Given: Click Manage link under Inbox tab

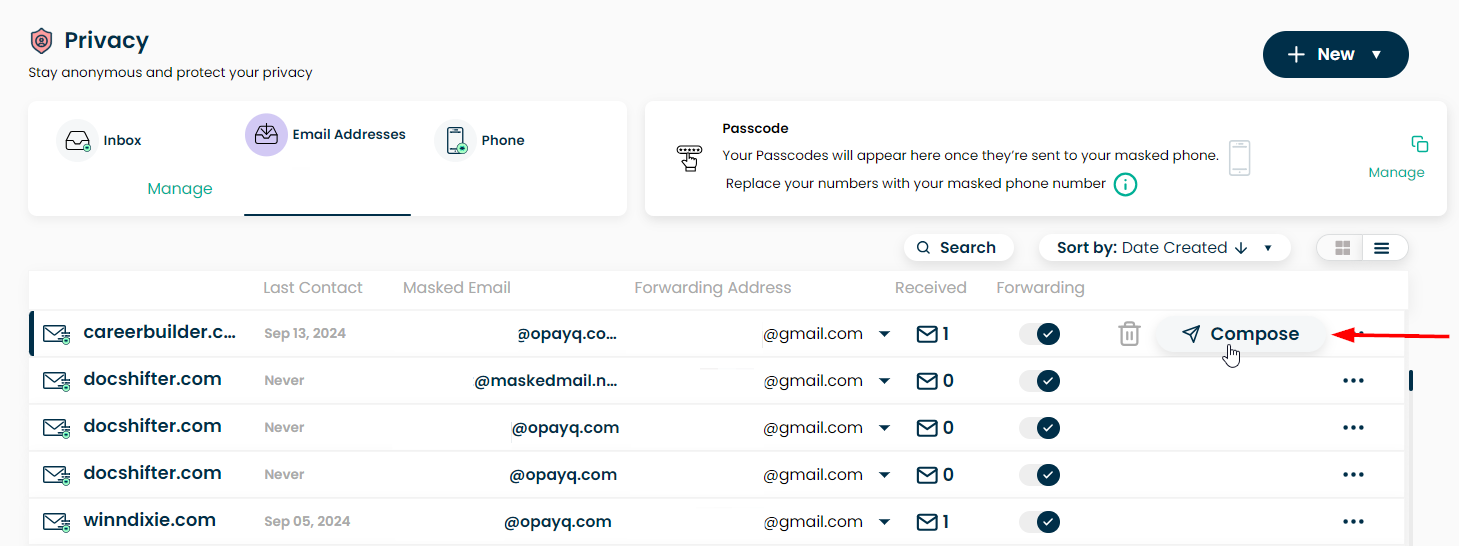Looking at the screenshot, I should [180, 189].
